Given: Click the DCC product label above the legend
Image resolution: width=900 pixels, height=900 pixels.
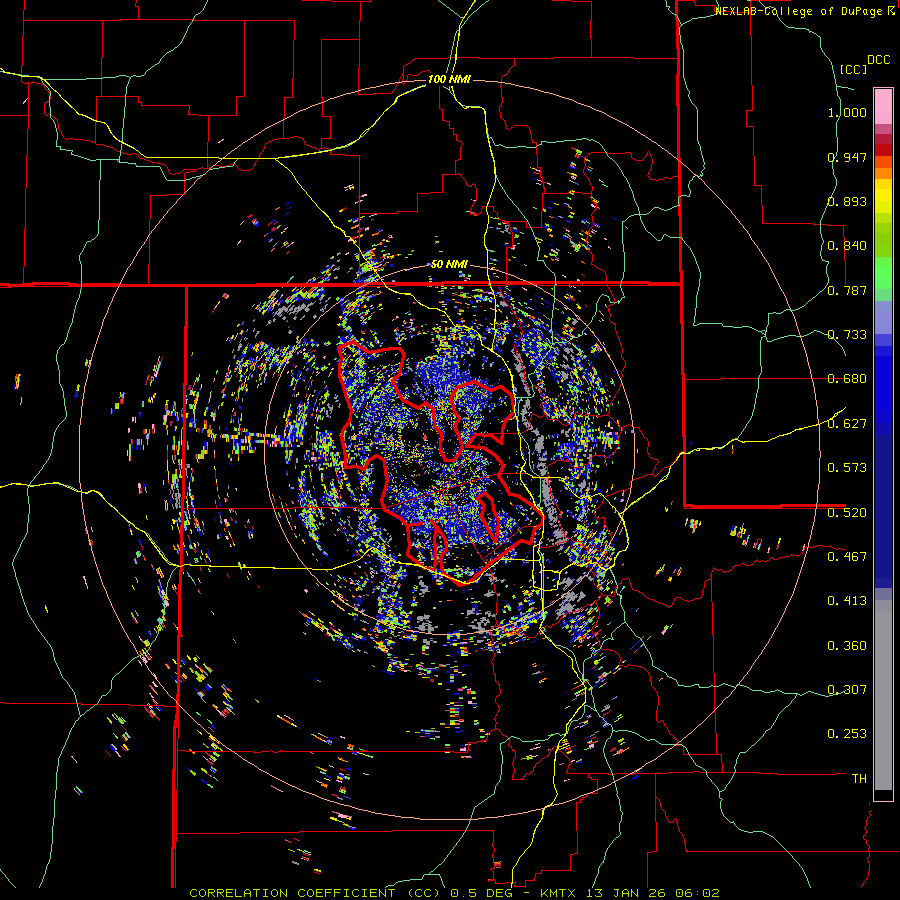Looking at the screenshot, I should (x=878, y=60).
